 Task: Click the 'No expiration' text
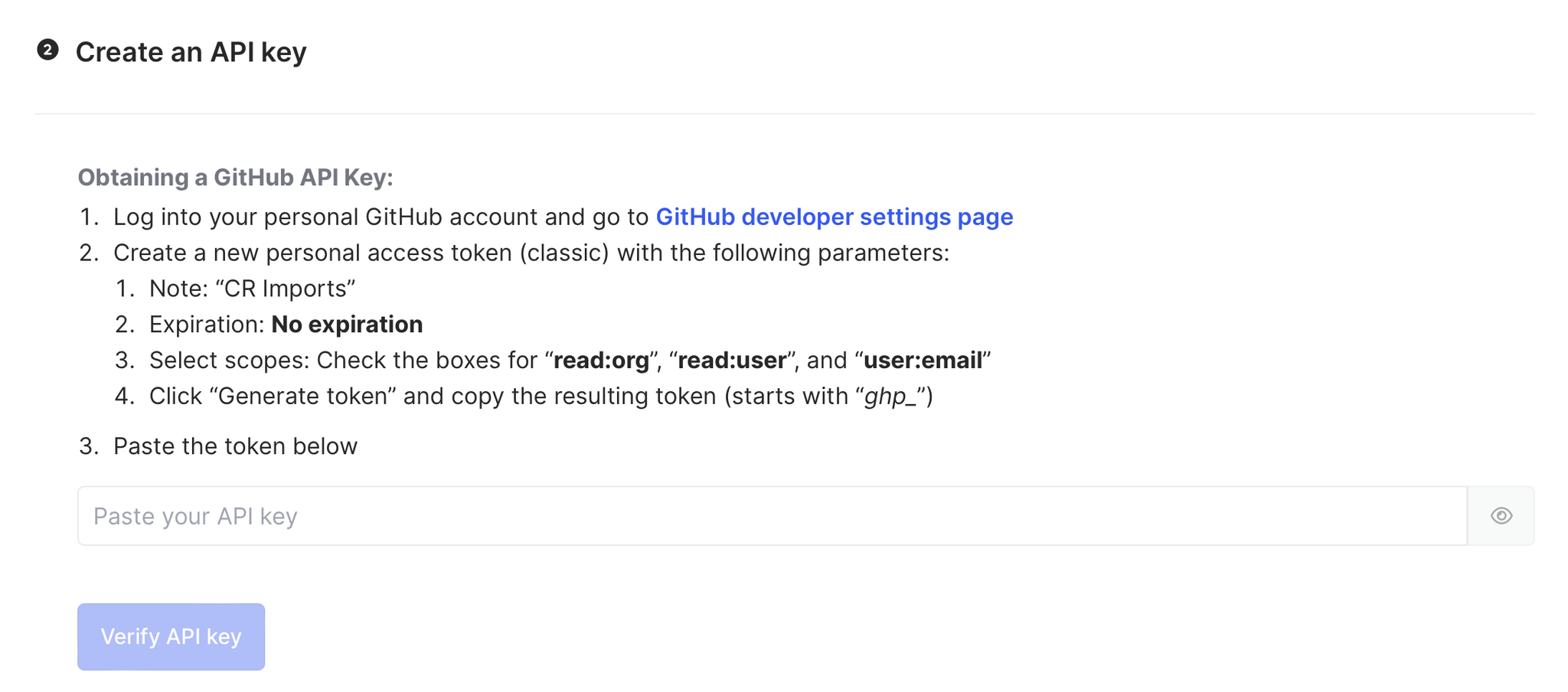(347, 325)
